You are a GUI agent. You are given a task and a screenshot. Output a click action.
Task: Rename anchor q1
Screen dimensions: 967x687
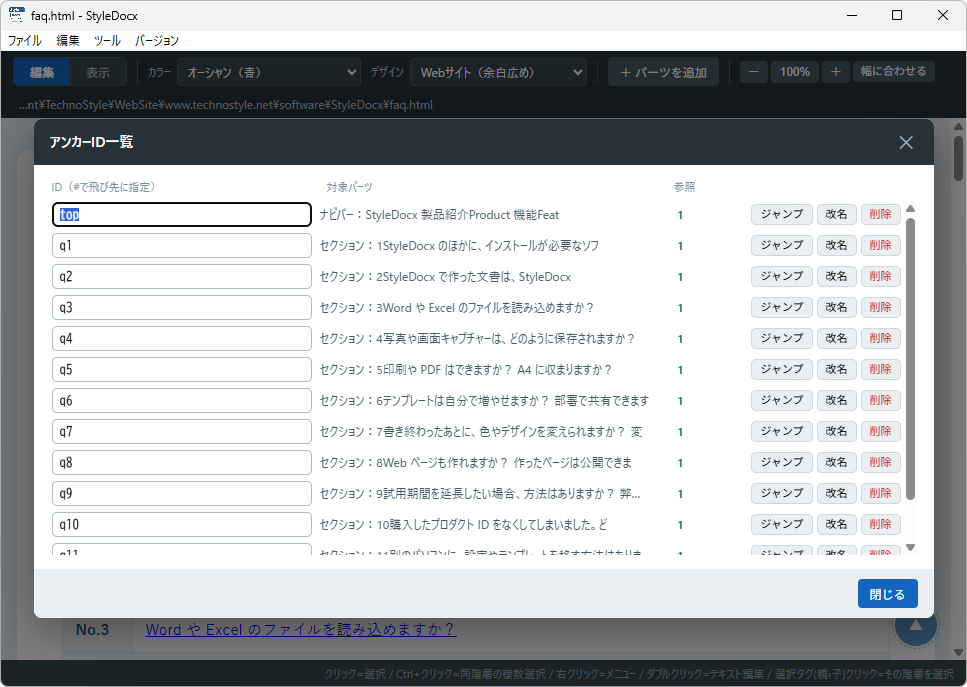click(x=836, y=245)
